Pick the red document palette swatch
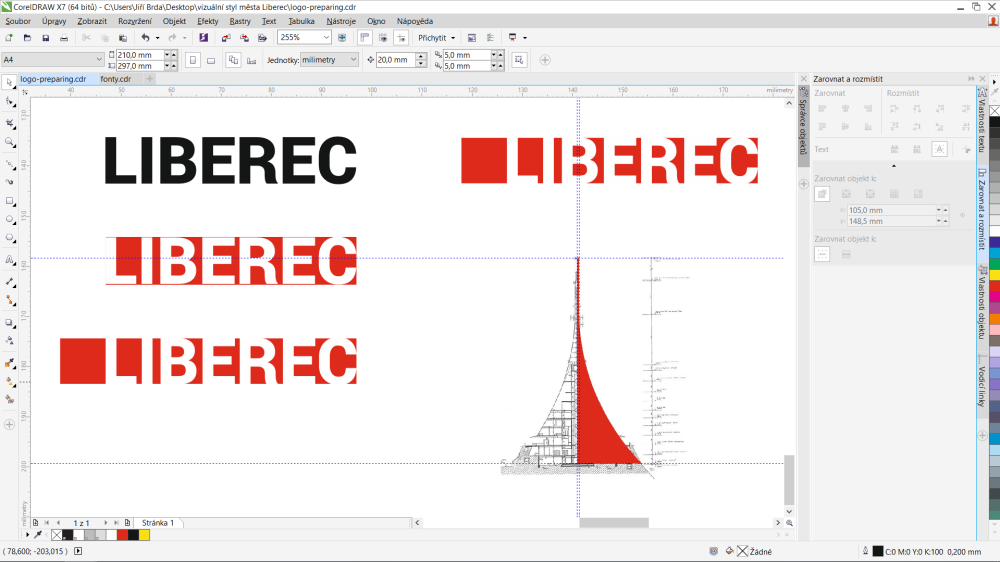The width and height of the screenshot is (1000, 562). (122, 535)
